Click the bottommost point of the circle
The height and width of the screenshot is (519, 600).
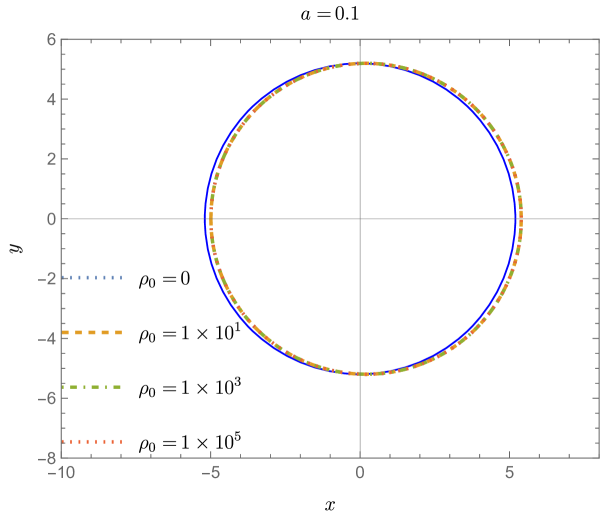[x=364, y=374]
